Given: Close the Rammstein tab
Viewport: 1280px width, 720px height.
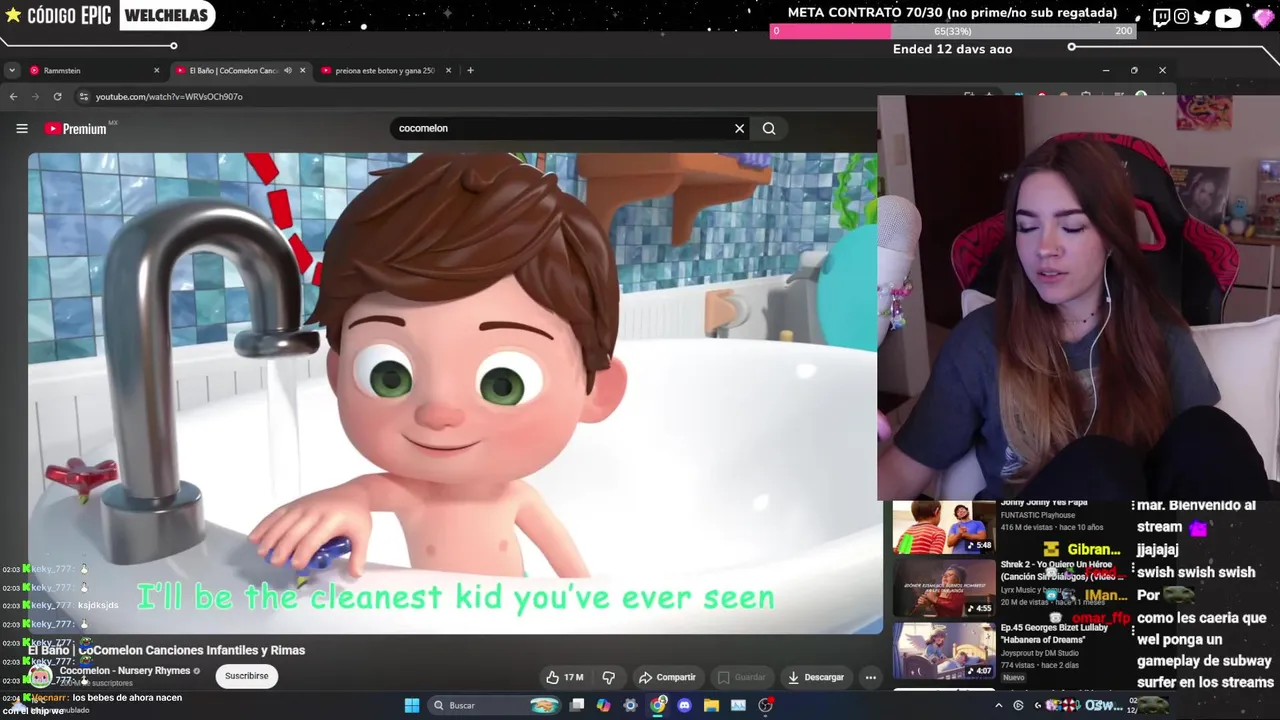Looking at the screenshot, I should [156, 70].
